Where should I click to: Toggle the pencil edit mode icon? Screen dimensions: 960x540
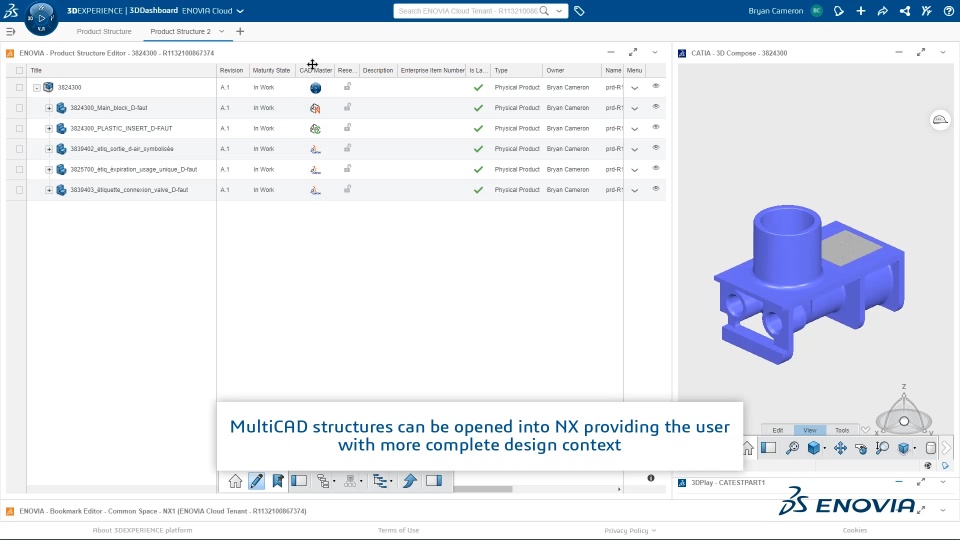pyautogui.click(x=257, y=481)
